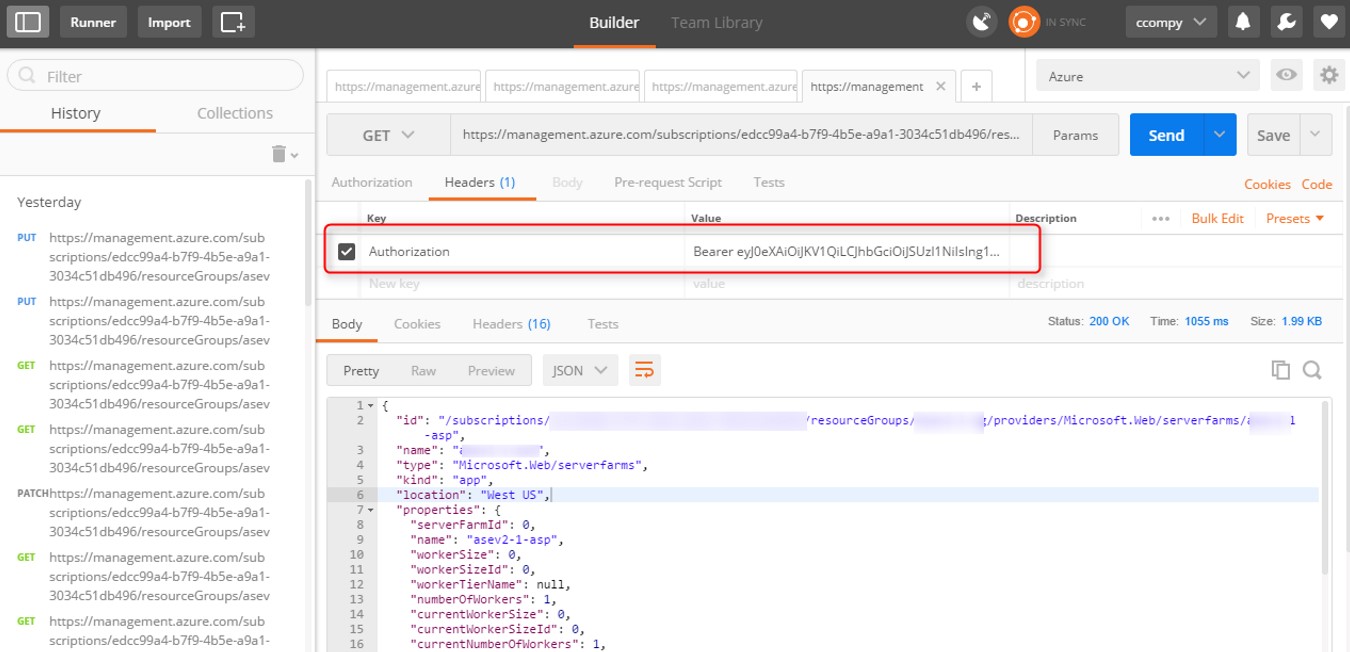Click the response body scrollbar
The width and height of the screenshot is (1350, 652).
tap(1326, 487)
